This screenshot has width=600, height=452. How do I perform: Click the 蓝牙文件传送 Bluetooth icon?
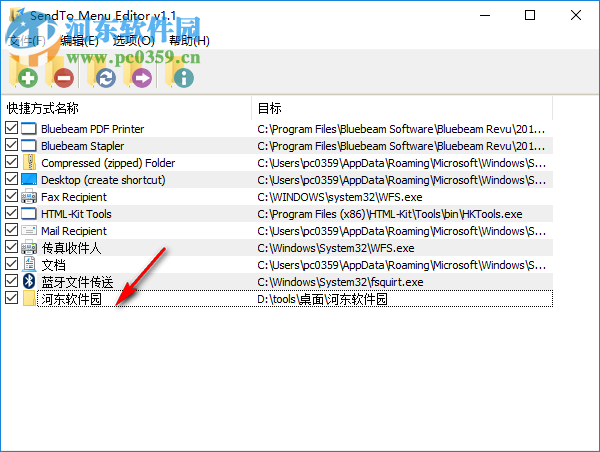29,281
